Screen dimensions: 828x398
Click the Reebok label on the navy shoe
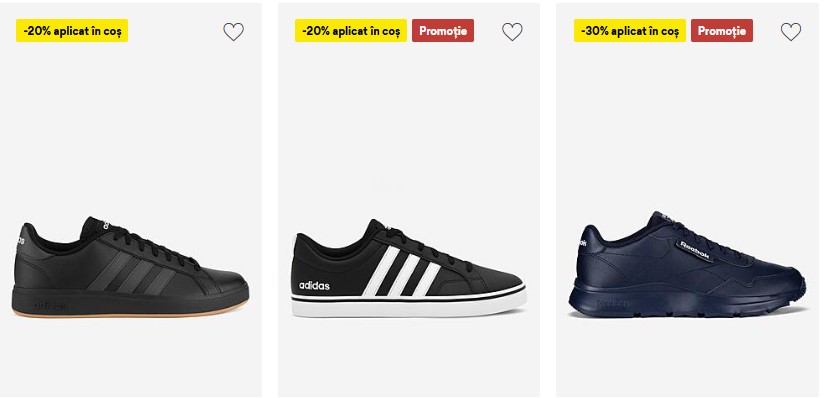(x=694, y=250)
